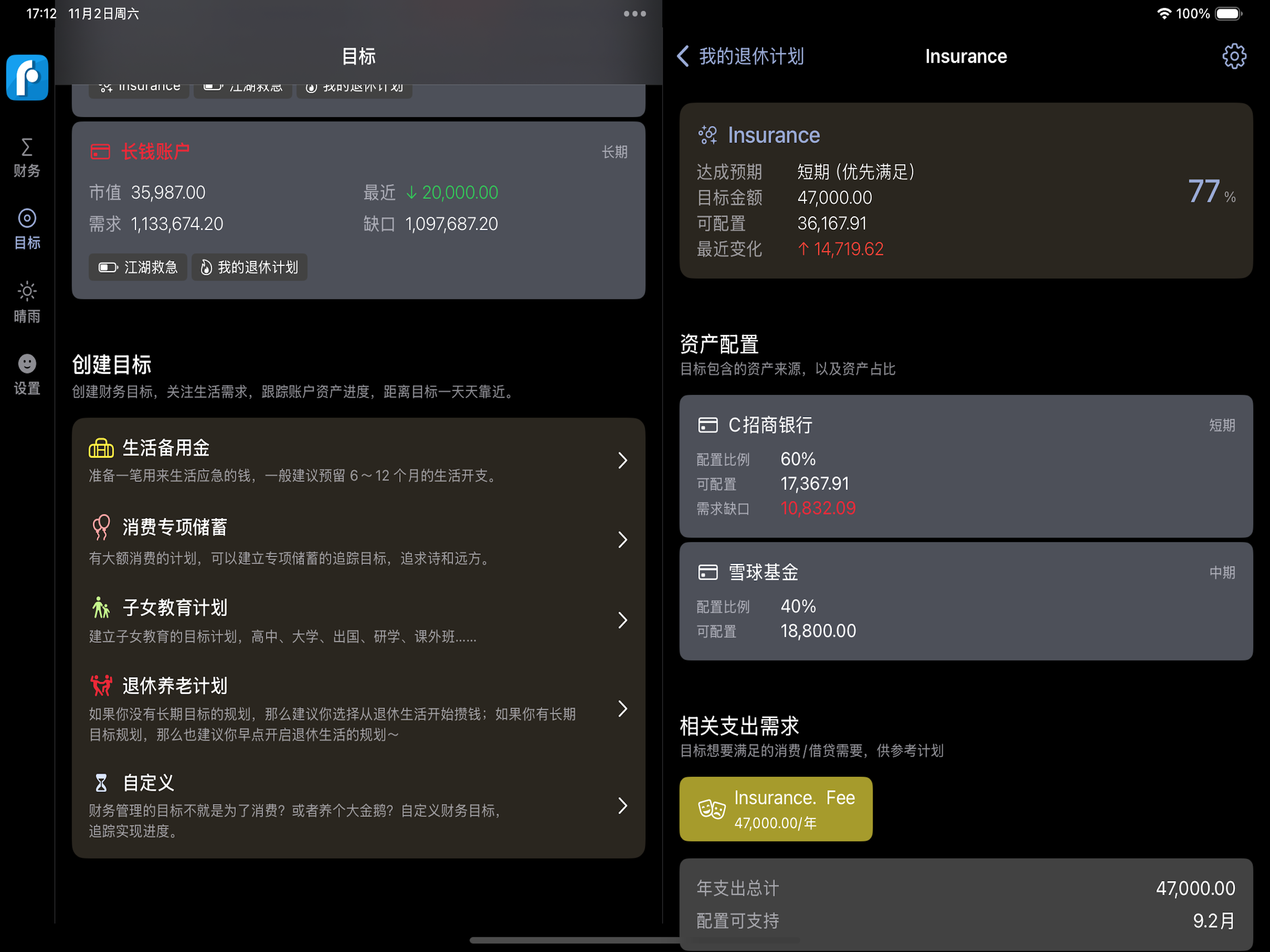
Task: Click the 77% progress value
Action: point(1211,192)
